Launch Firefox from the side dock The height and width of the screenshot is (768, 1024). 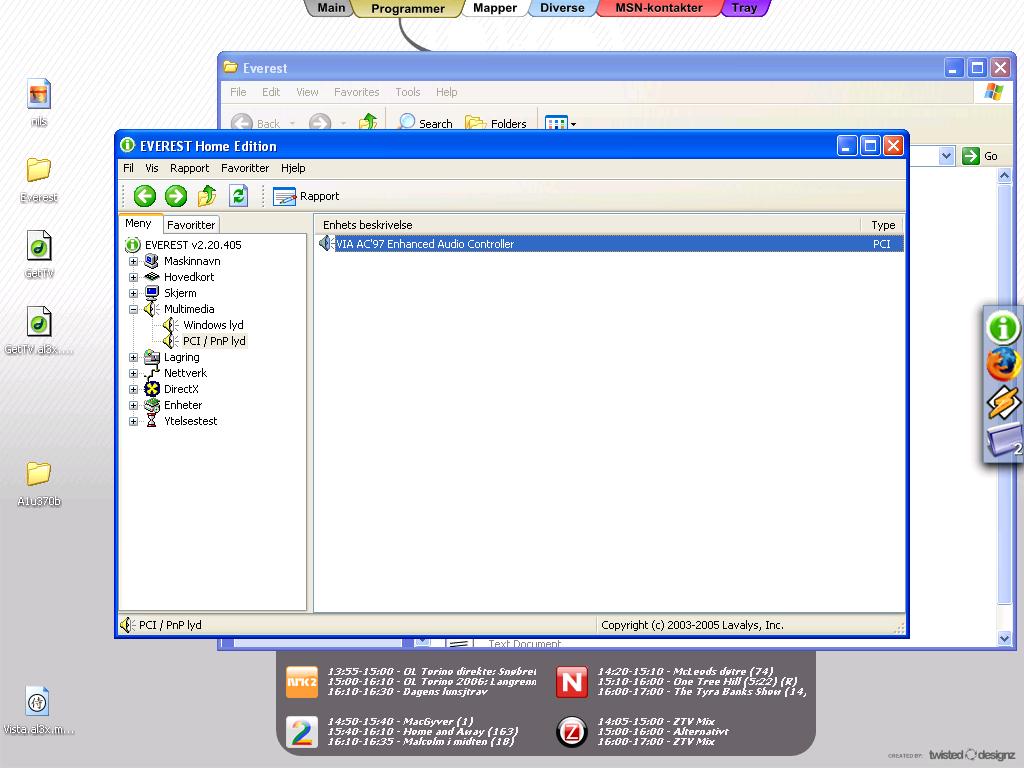1002,364
